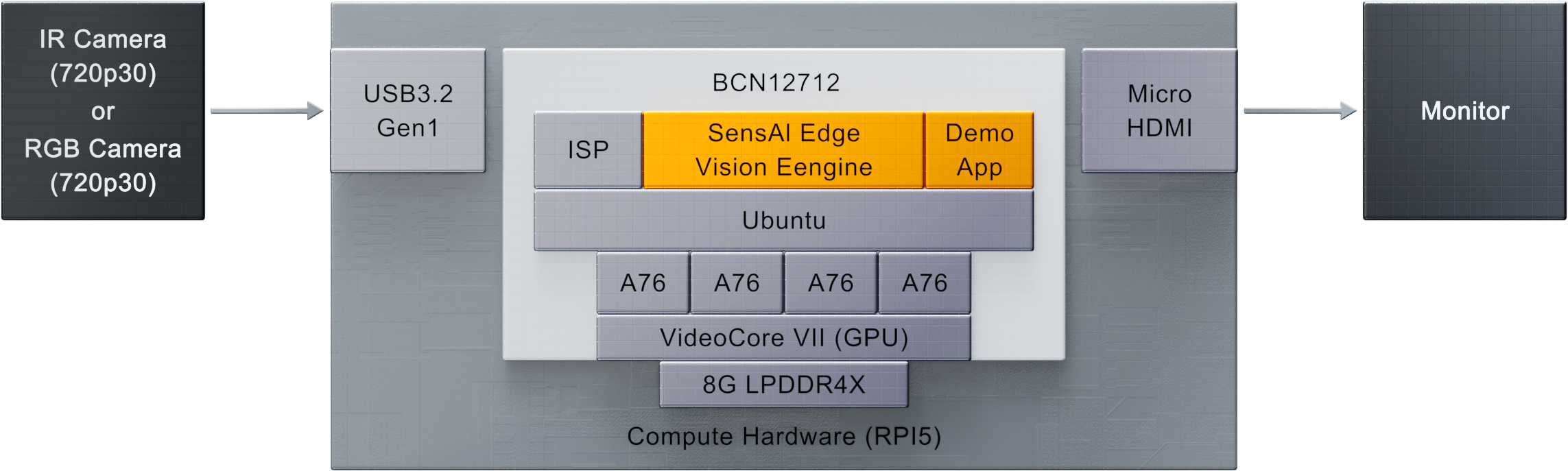1568x471 pixels.
Task: Select the Micro HDMI block
Action: (1159, 110)
